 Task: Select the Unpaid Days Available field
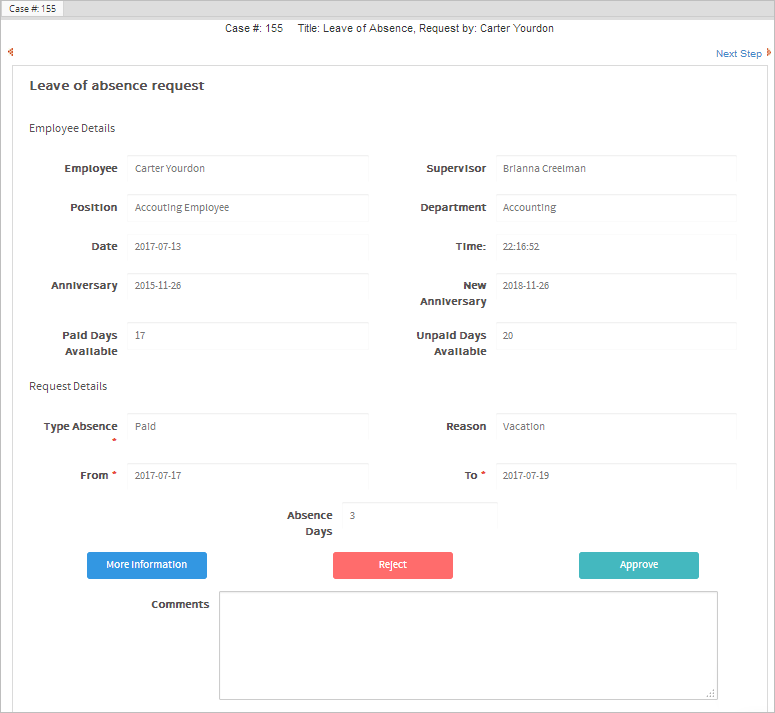(615, 336)
